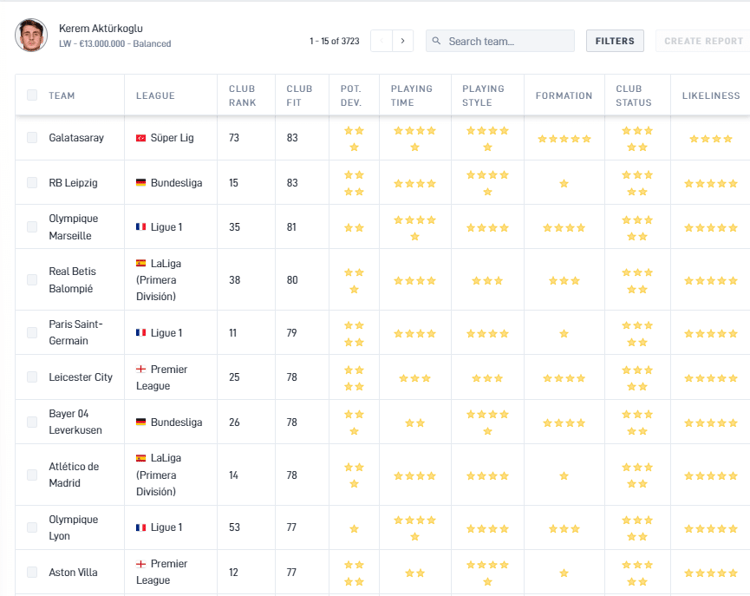Check the Olympique Lyon row checkbox
The height and width of the screenshot is (596, 750).
pyautogui.click(x=32, y=527)
